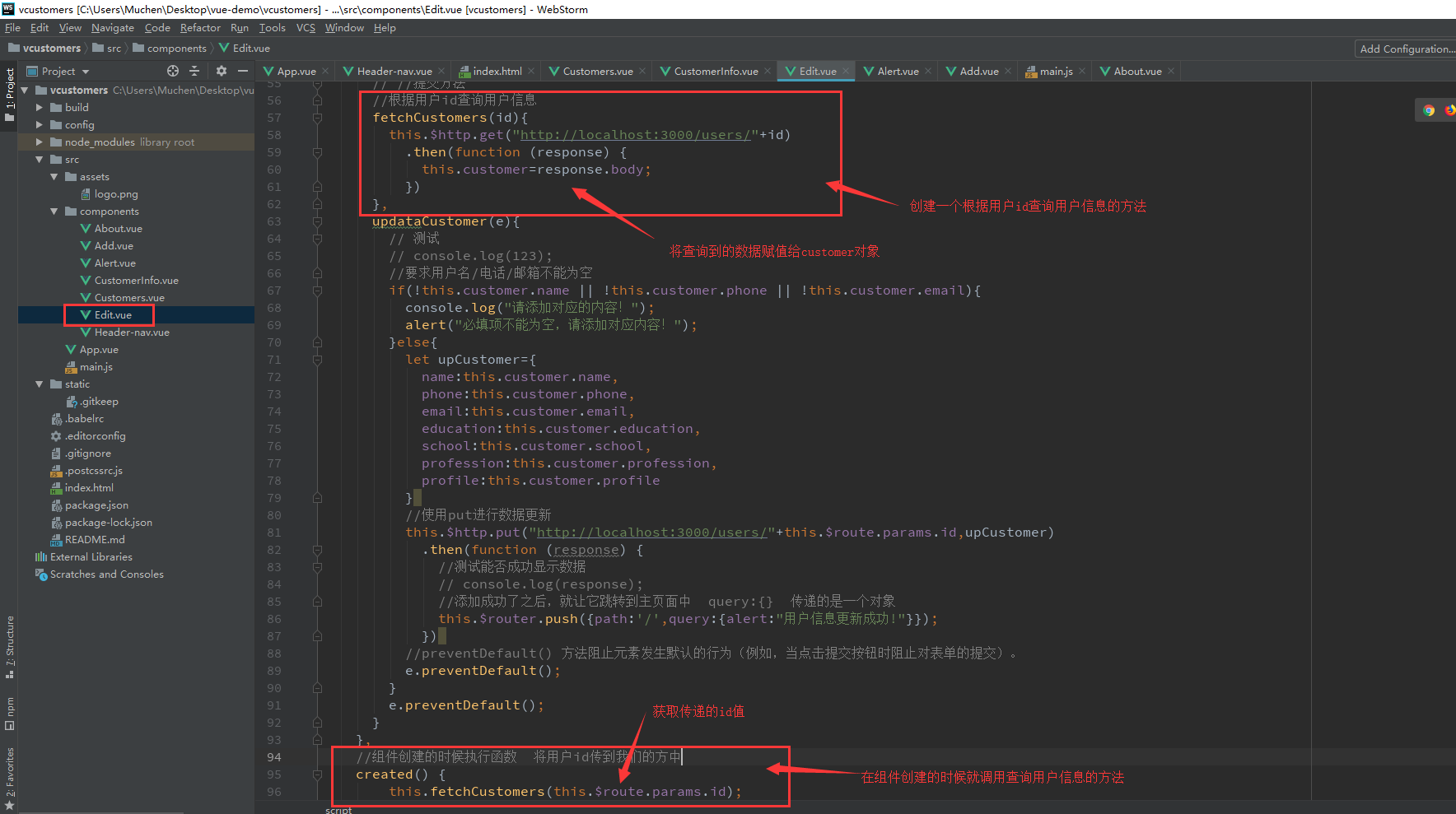
Task: Open the File menu
Action: click(x=12, y=28)
